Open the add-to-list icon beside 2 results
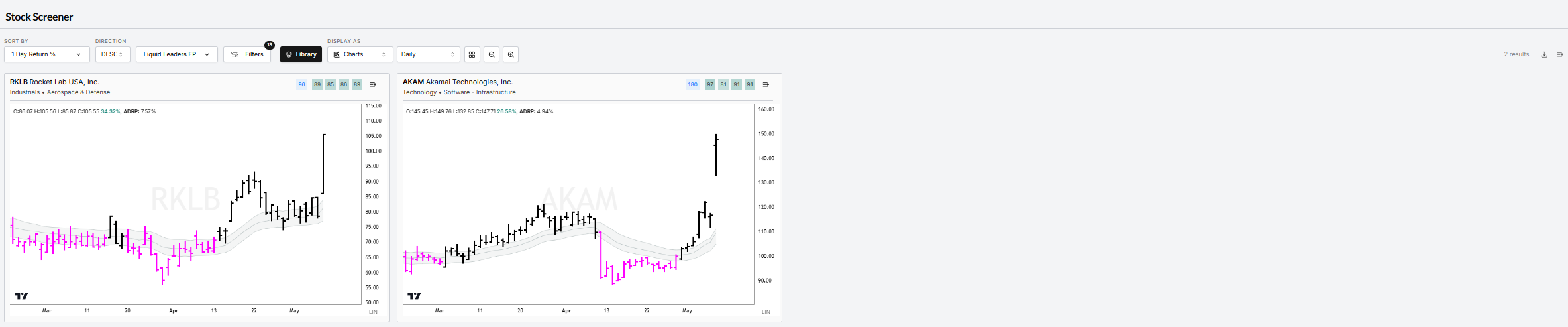 coord(1560,54)
